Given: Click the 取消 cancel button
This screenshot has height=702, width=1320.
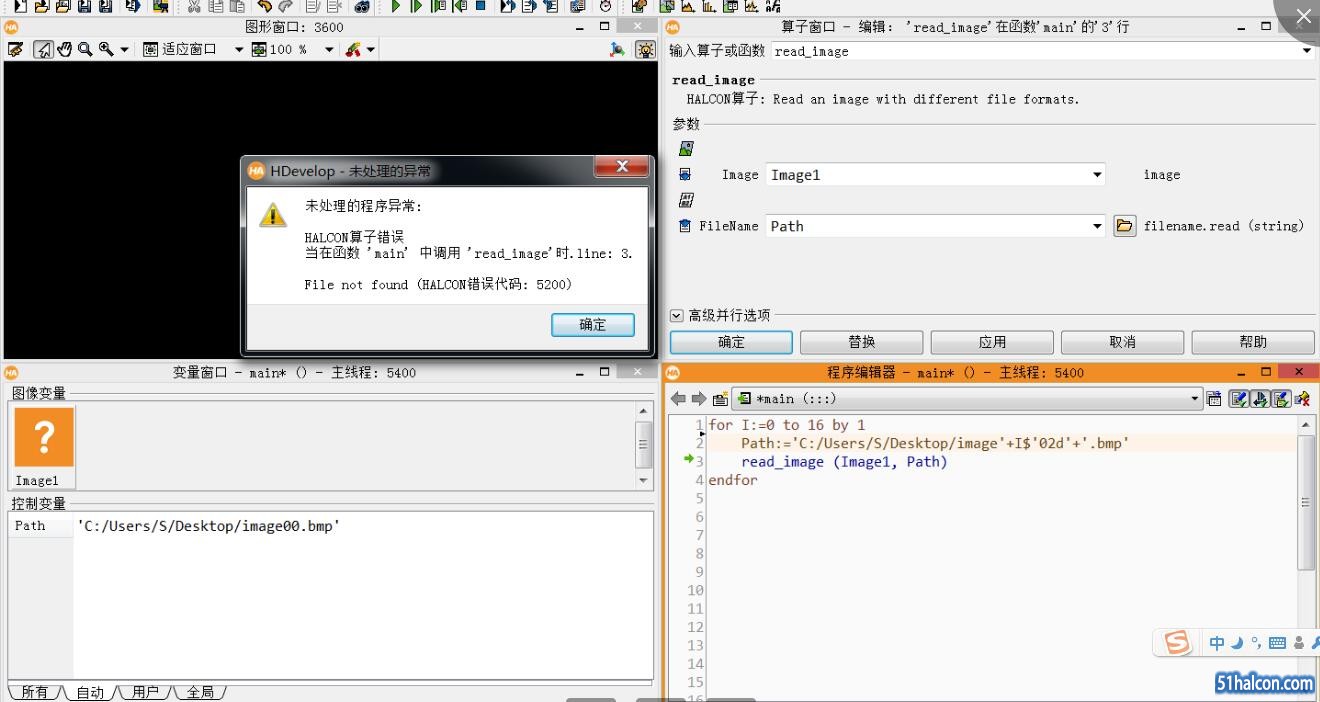Looking at the screenshot, I should click(1122, 342).
